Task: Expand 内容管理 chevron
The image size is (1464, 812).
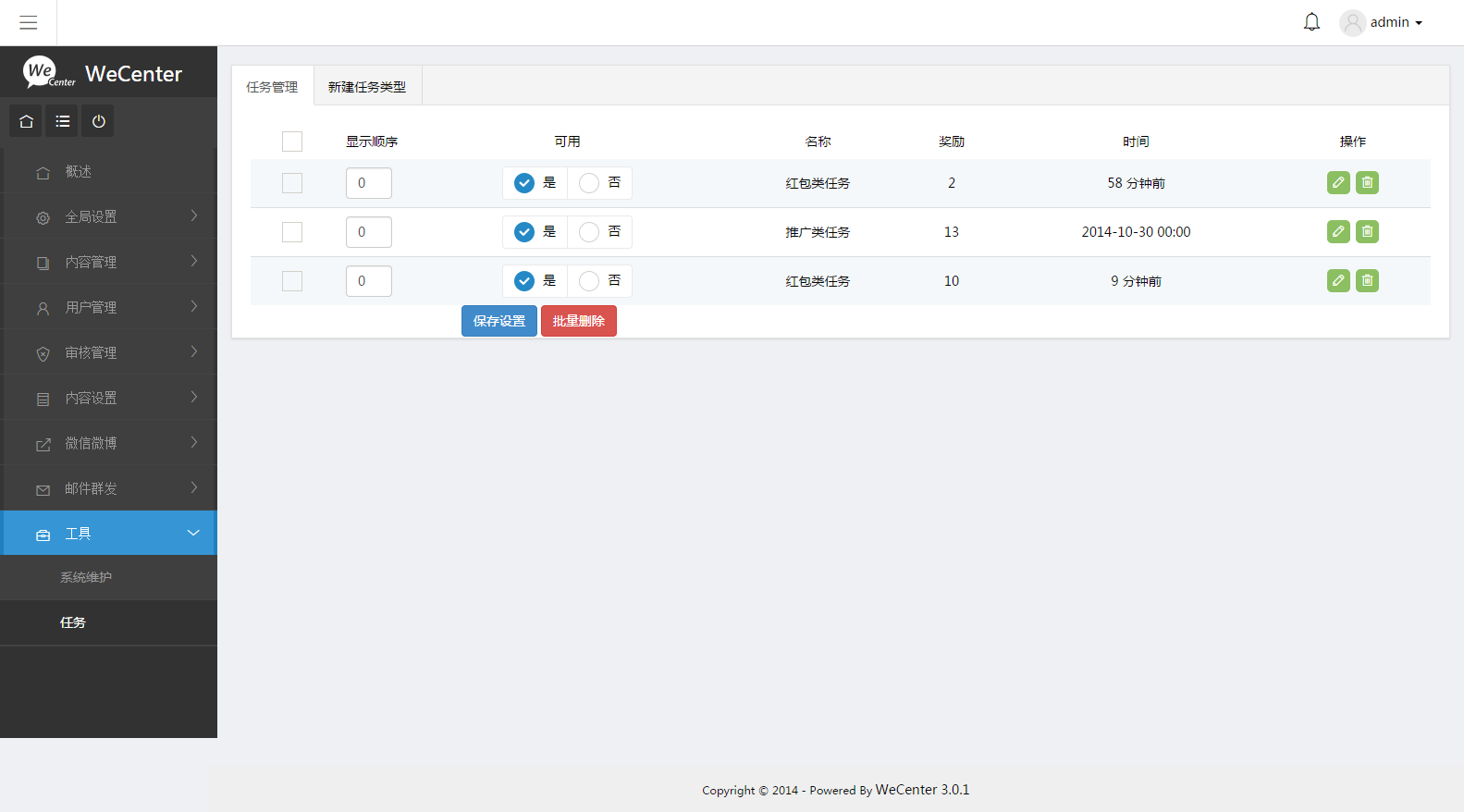Action: 194,261
